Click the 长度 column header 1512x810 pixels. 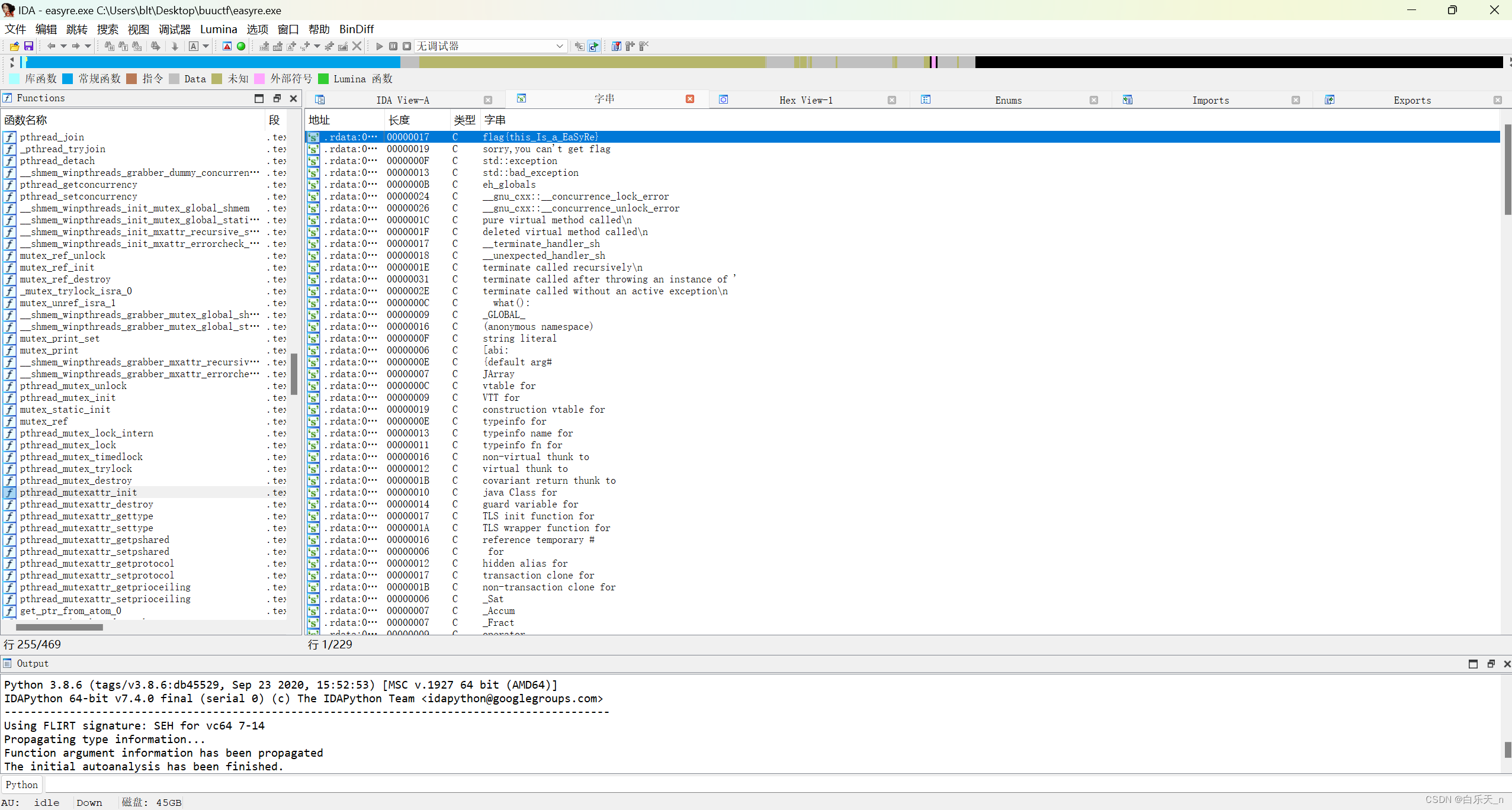399,120
